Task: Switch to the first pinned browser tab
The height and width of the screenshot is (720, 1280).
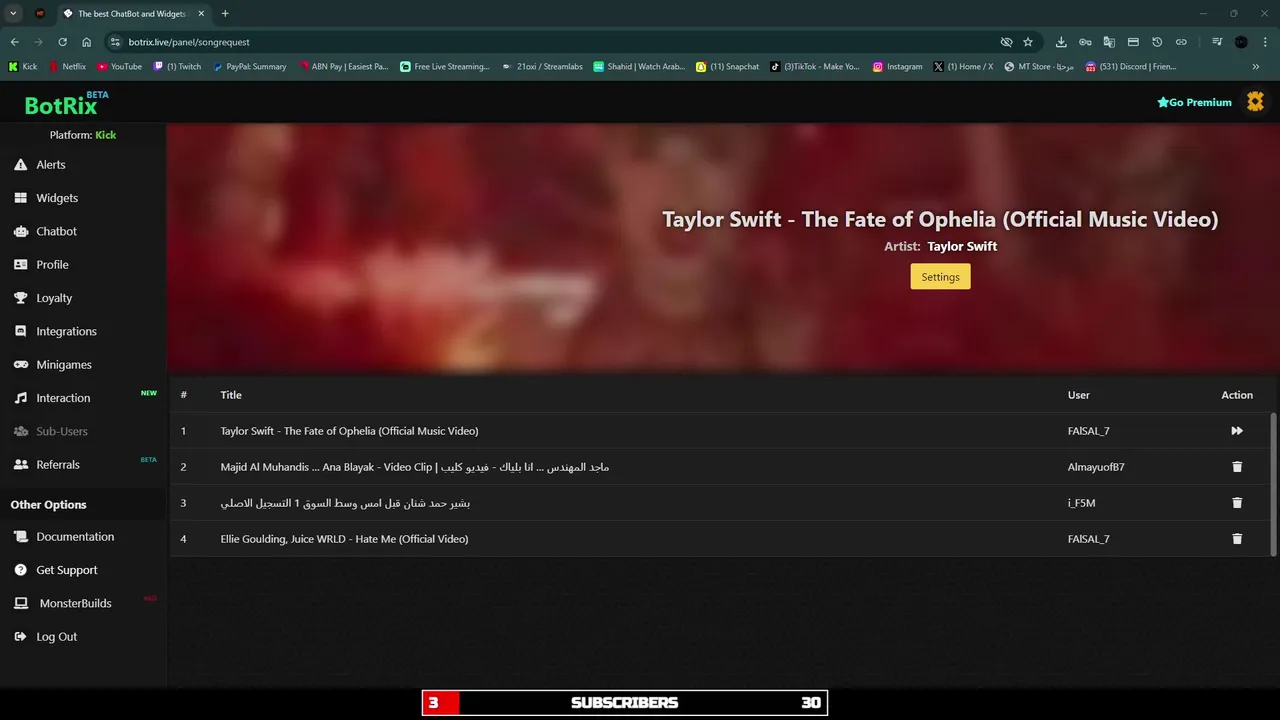Action: pos(40,13)
